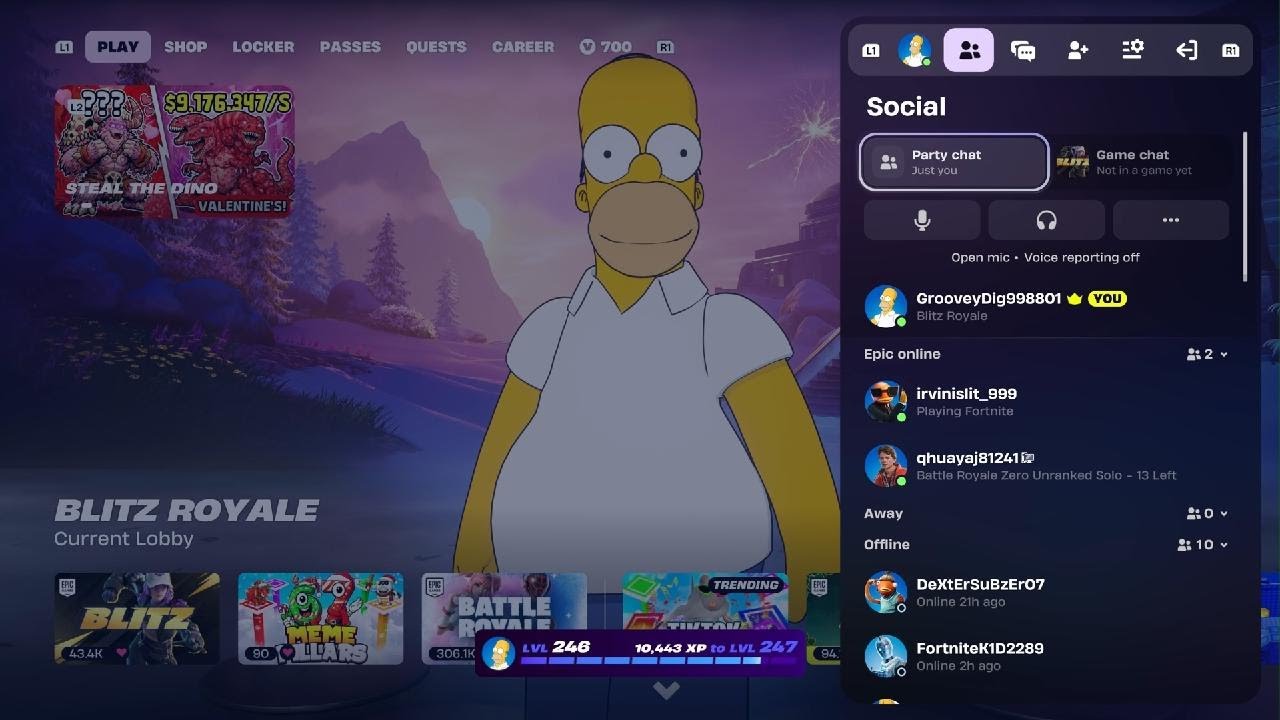Click the social panel scrollbar
Screen dimensions: 1280x720
[x=1245, y=206]
